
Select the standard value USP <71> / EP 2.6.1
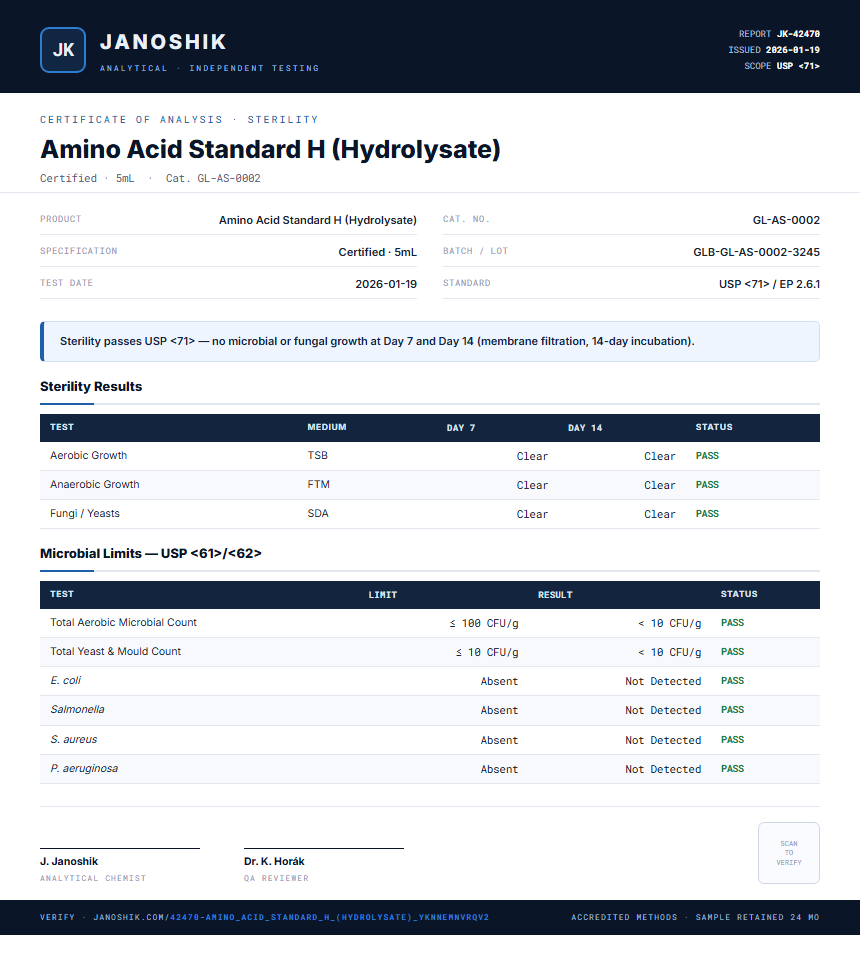coord(769,284)
